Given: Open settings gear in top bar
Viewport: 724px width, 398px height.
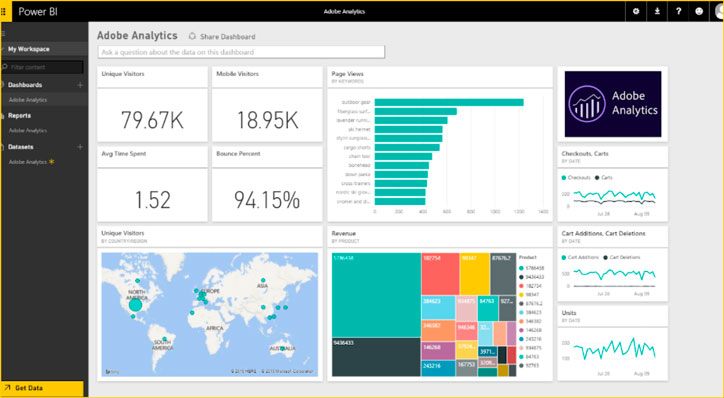Looking at the screenshot, I should pos(636,12).
